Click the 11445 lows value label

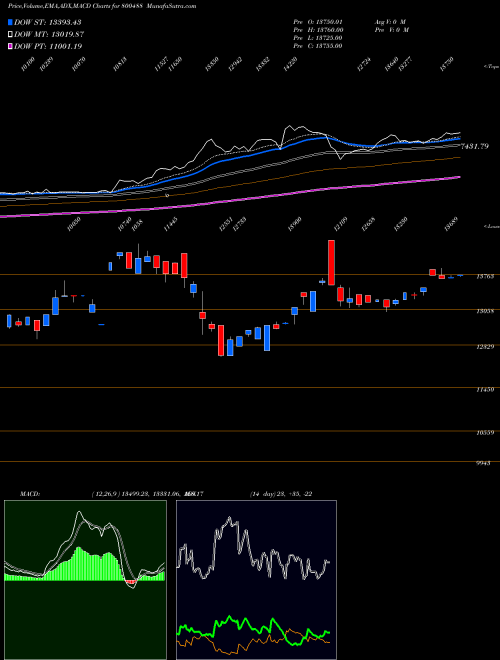[170, 224]
